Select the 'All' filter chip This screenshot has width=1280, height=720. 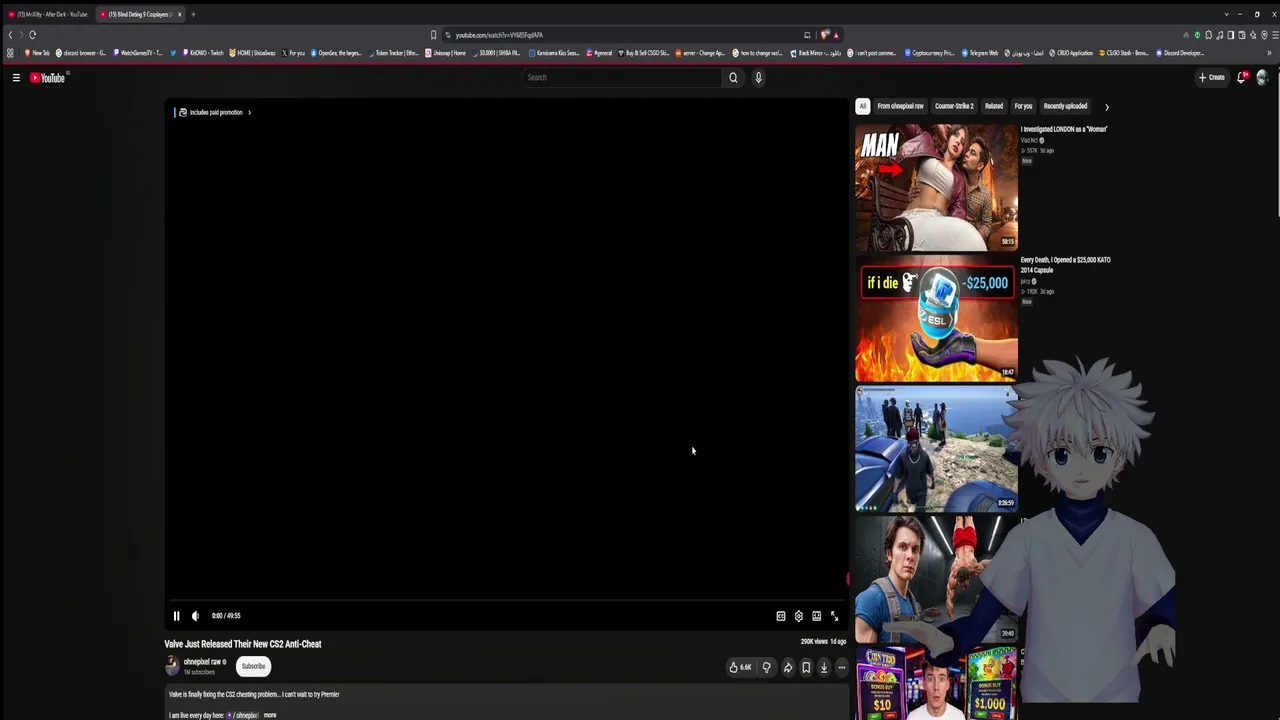(862, 106)
